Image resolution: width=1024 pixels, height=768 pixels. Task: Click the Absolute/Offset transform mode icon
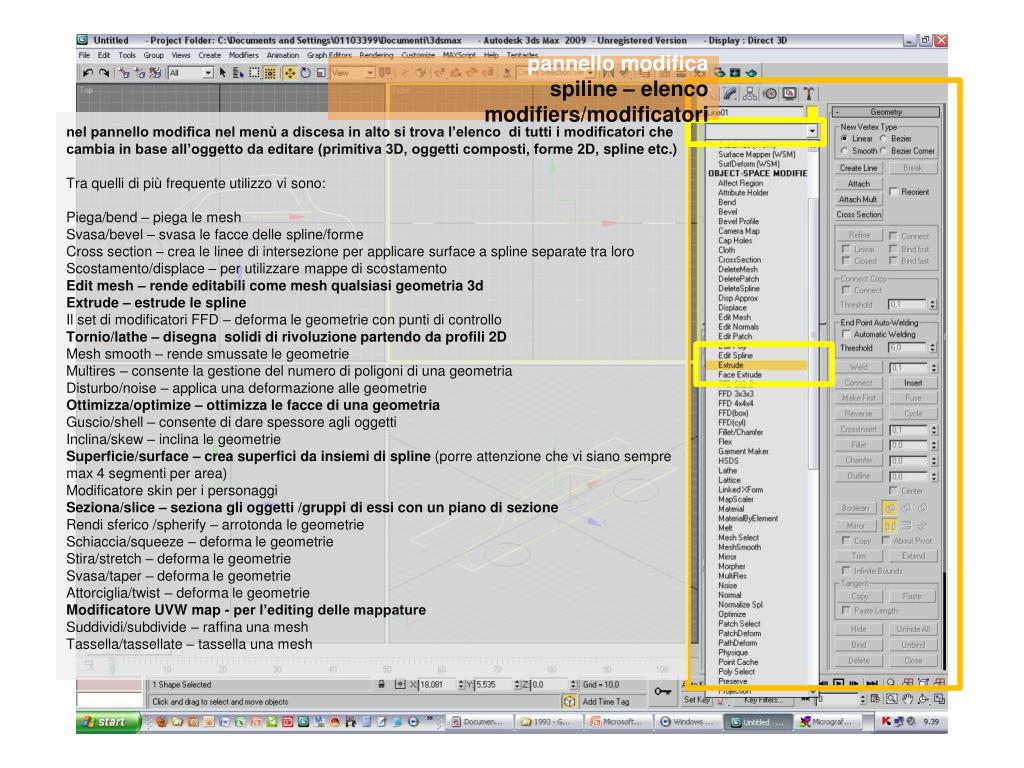pos(400,684)
